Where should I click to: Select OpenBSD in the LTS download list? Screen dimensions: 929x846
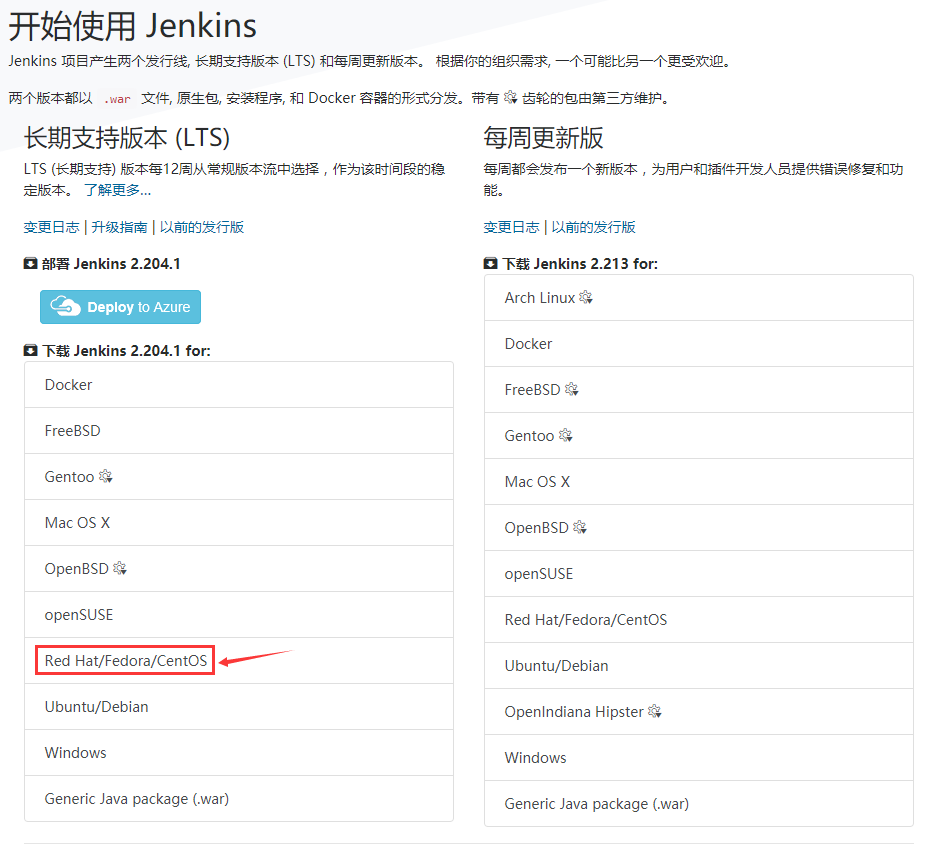[239, 569]
